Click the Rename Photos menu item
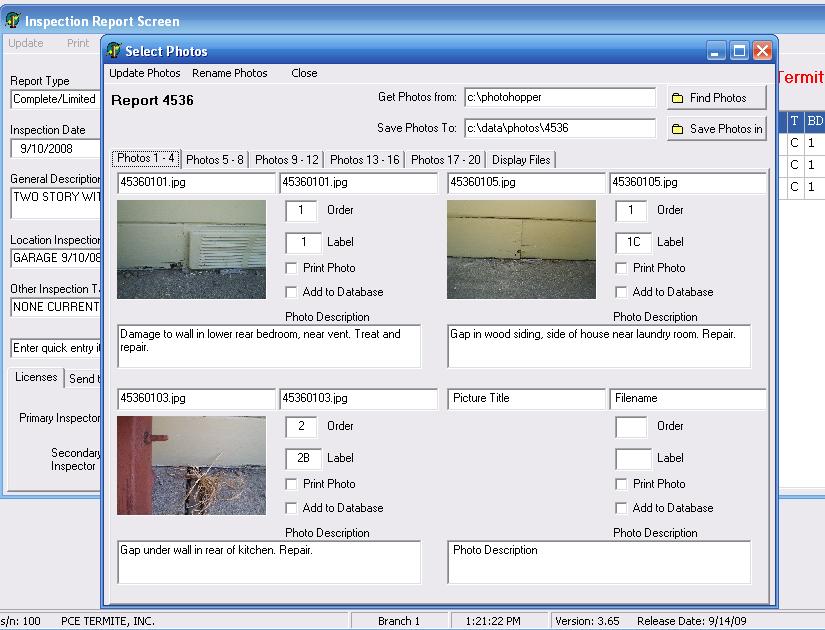This screenshot has width=825, height=630. click(230, 73)
